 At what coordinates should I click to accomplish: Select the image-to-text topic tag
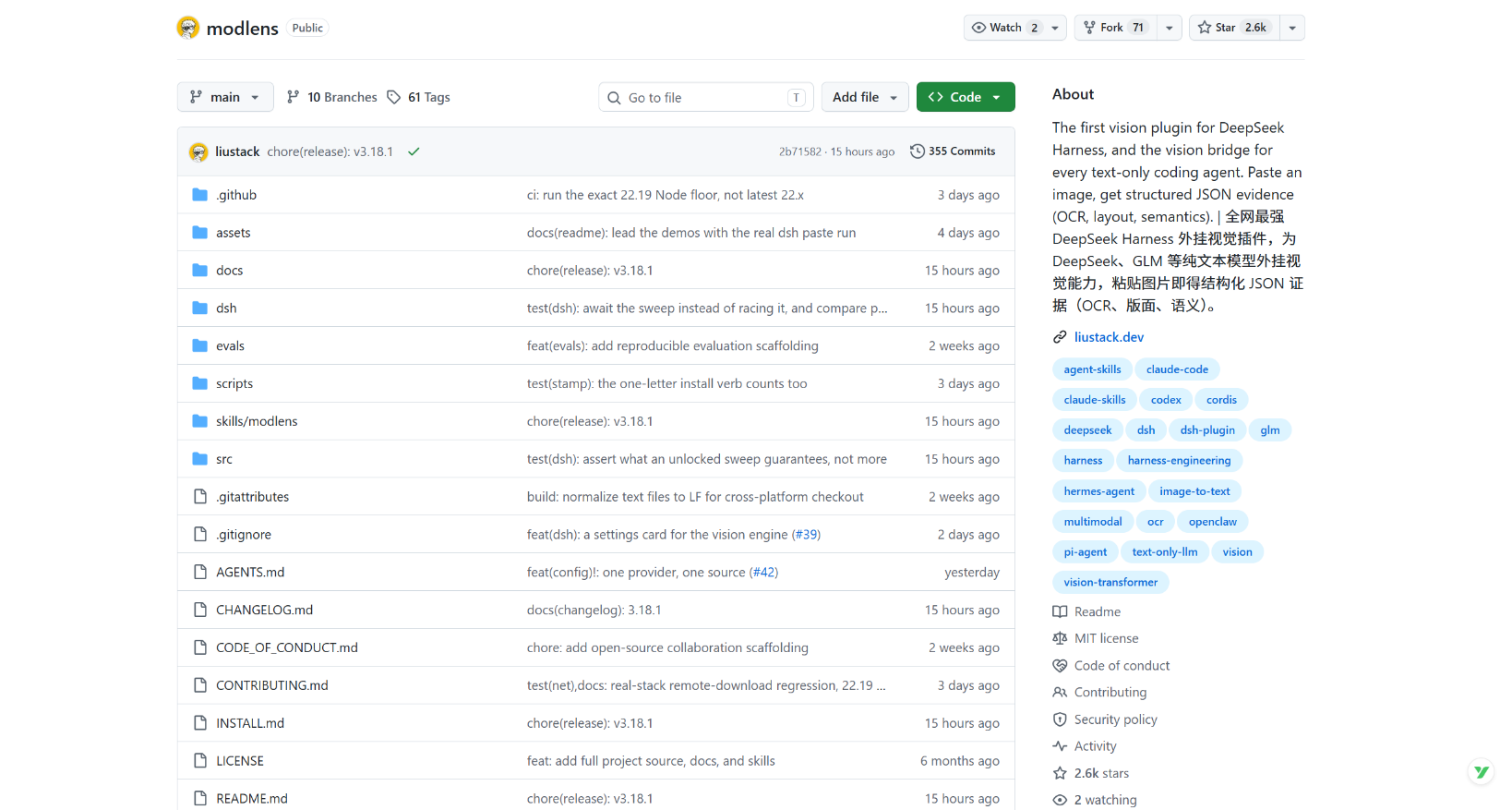click(1194, 491)
